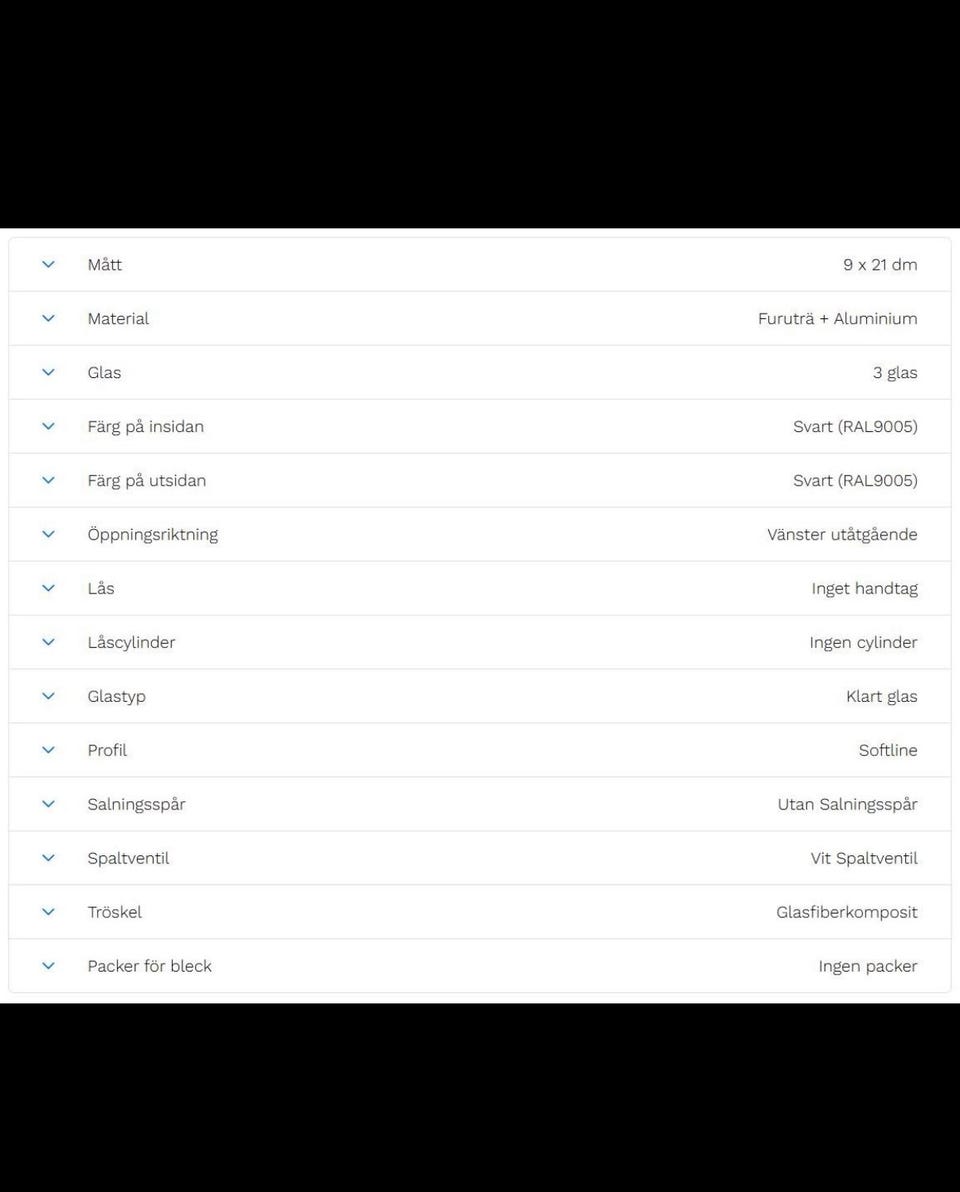Screen dimensions: 960x1192
Task: Click the Furuträ + Aluminium value
Action: [x=837, y=319]
